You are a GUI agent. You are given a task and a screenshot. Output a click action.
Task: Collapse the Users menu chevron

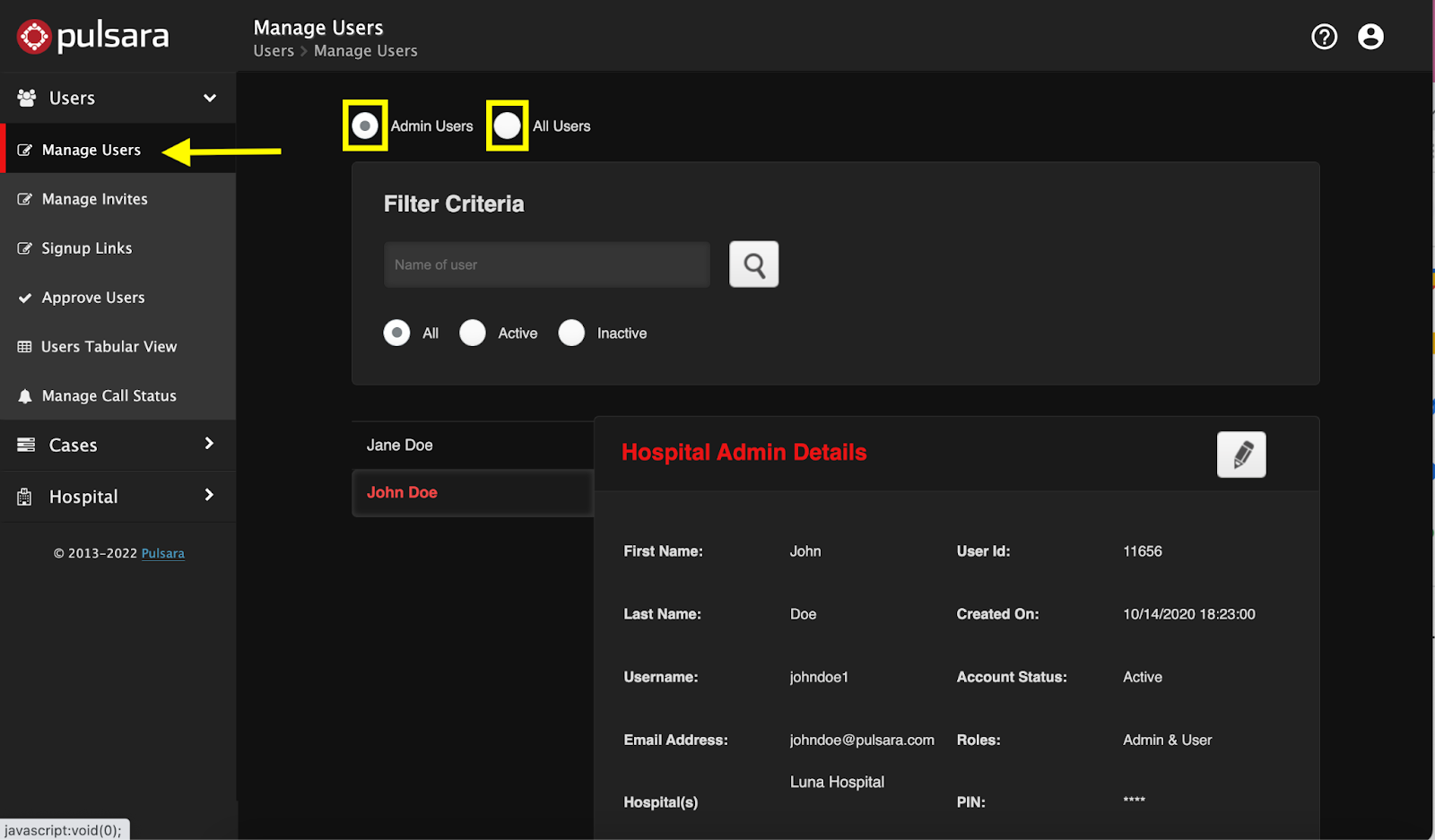(x=210, y=98)
